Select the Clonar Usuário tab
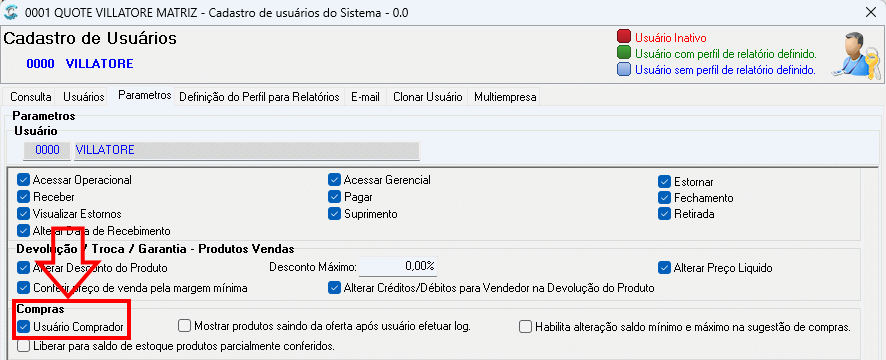Viewport: 886px width, 360px height. (427, 97)
